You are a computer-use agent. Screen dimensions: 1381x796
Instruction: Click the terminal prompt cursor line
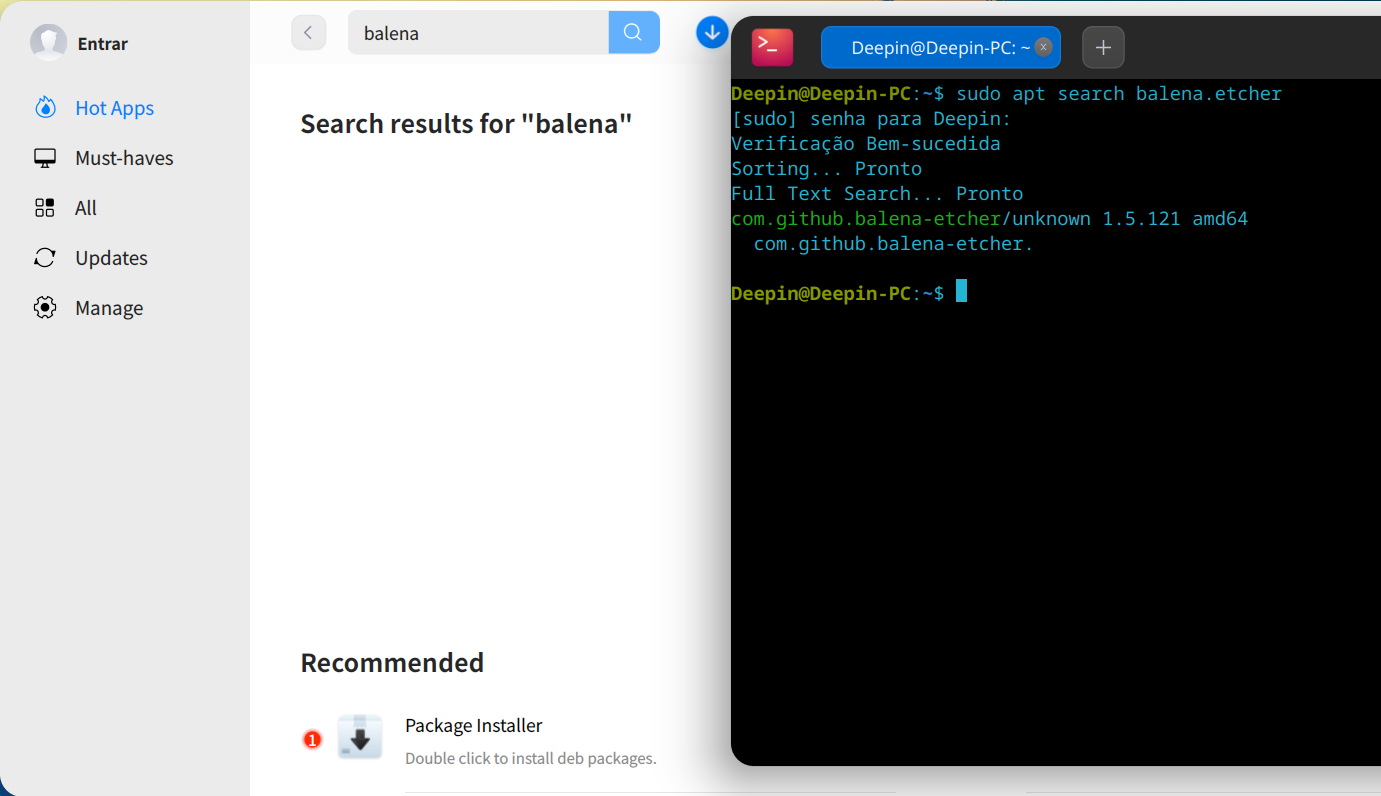click(849, 293)
